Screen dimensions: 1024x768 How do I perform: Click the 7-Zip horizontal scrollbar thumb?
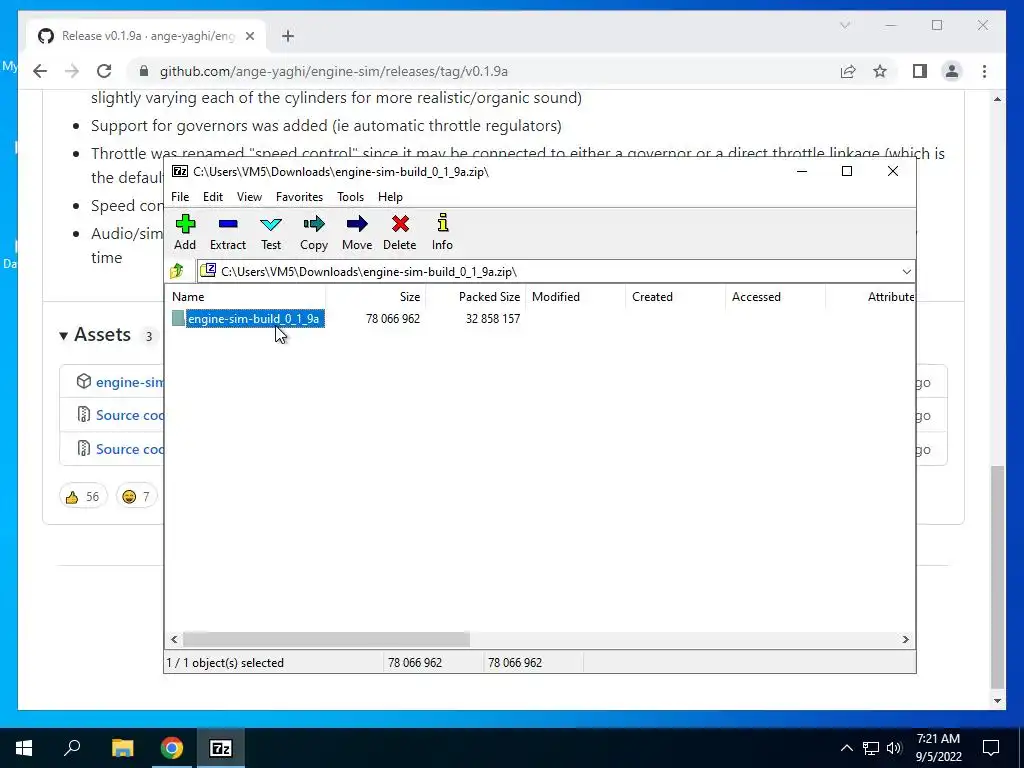click(326, 639)
